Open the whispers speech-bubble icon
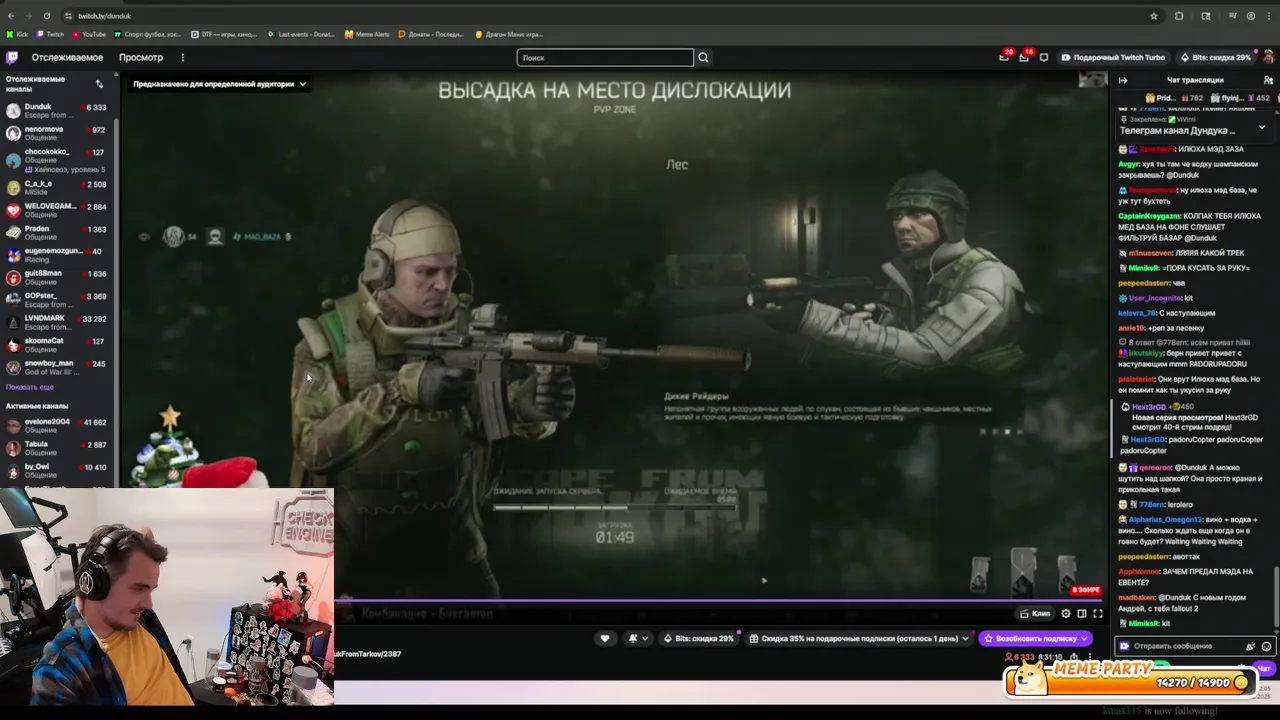 pos(1044,57)
